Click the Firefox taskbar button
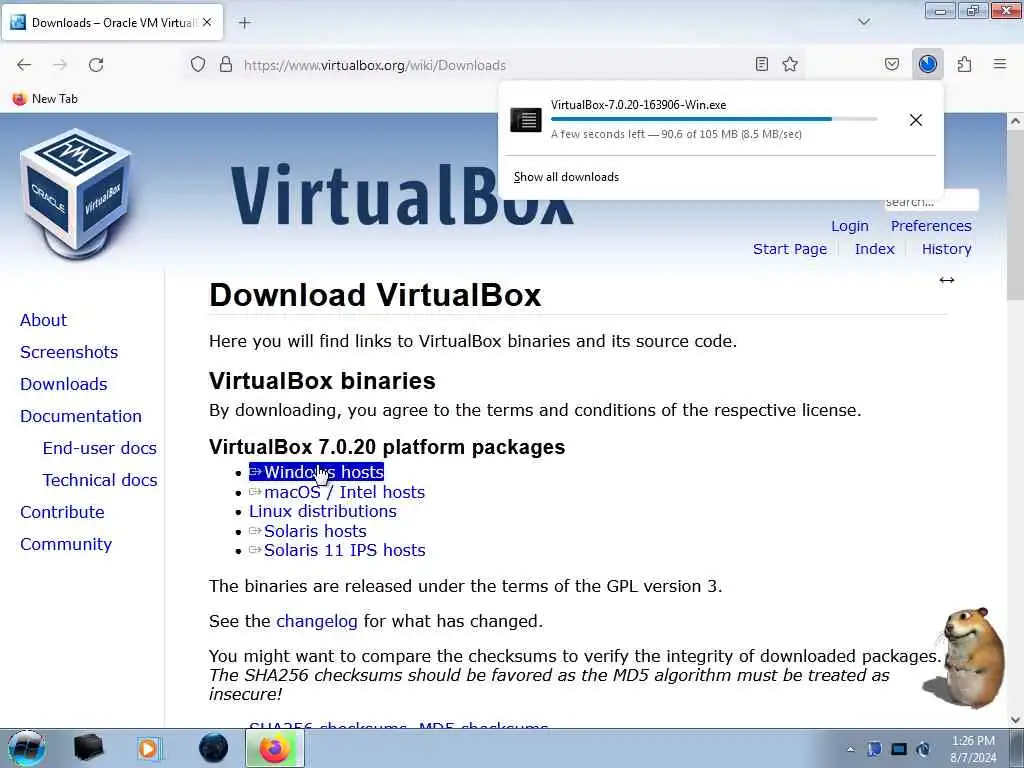The image size is (1024, 768). pos(275,748)
